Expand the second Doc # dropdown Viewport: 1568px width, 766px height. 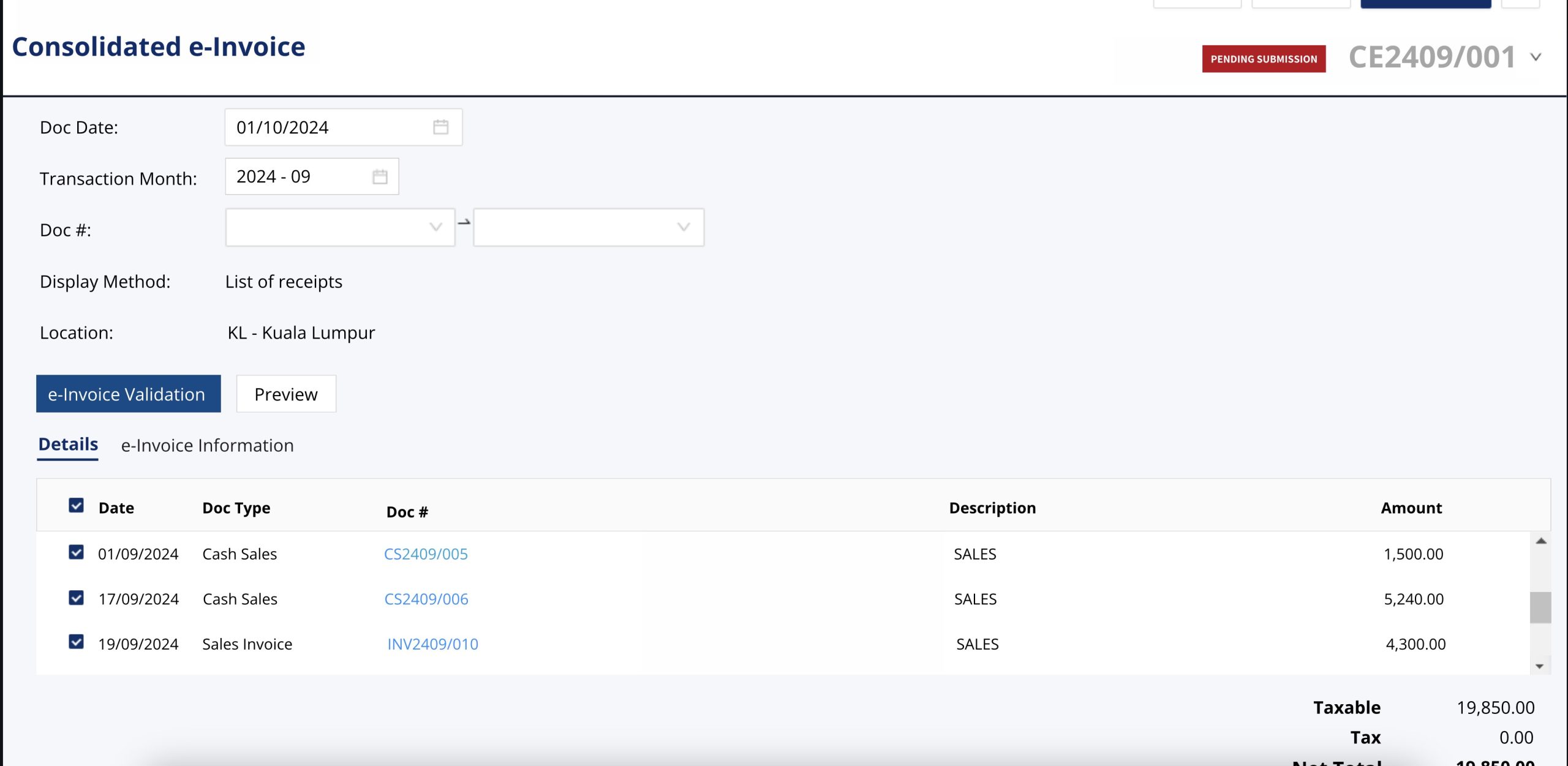point(682,227)
